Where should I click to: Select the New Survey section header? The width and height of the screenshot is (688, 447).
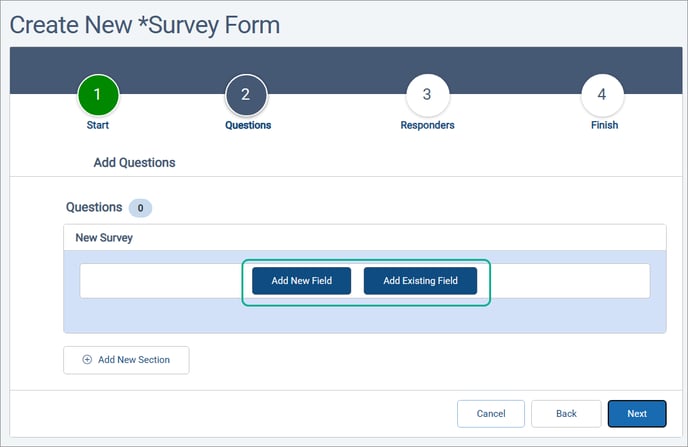104,238
